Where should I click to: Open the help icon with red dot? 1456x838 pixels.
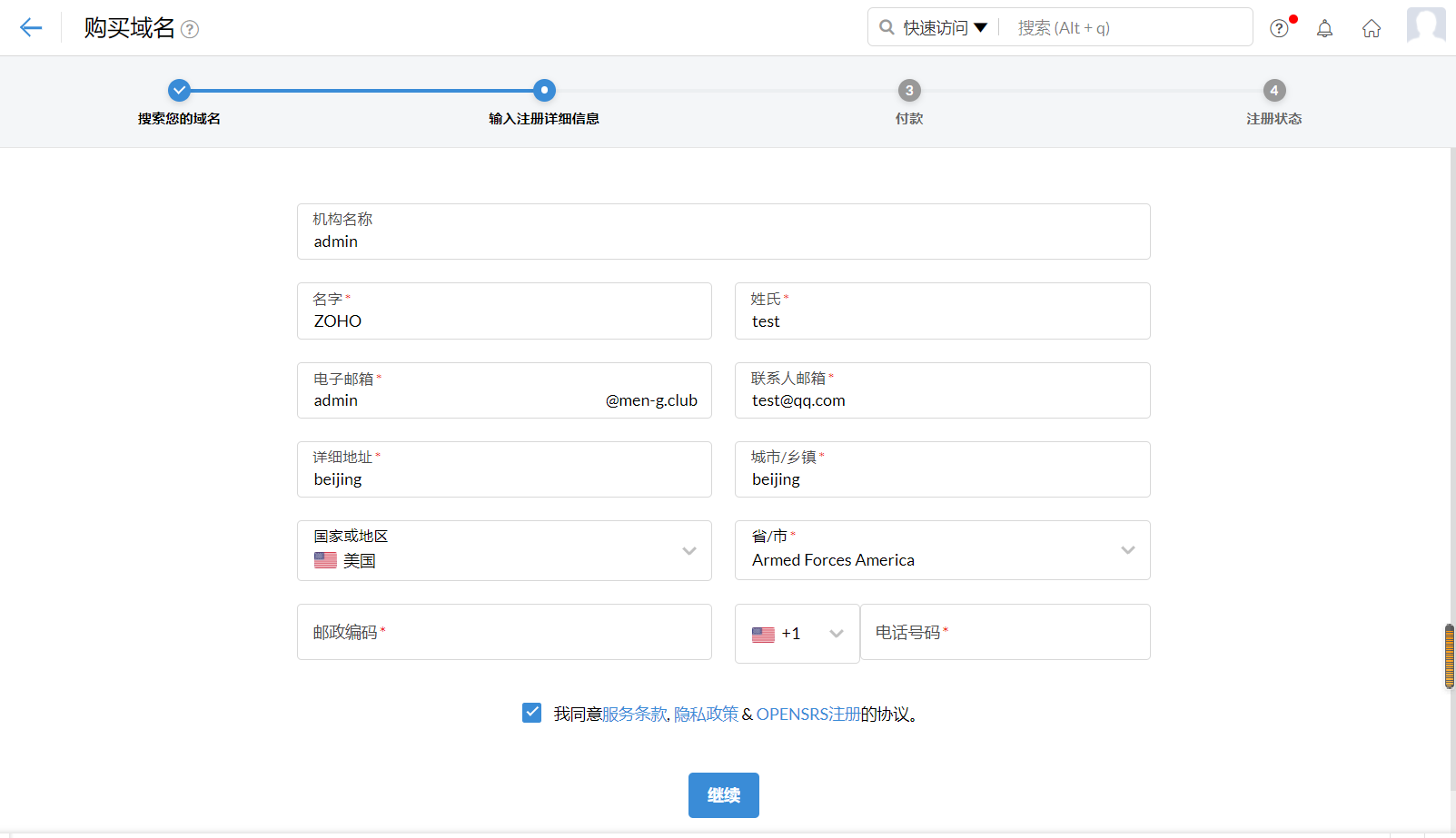(1279, 28)
